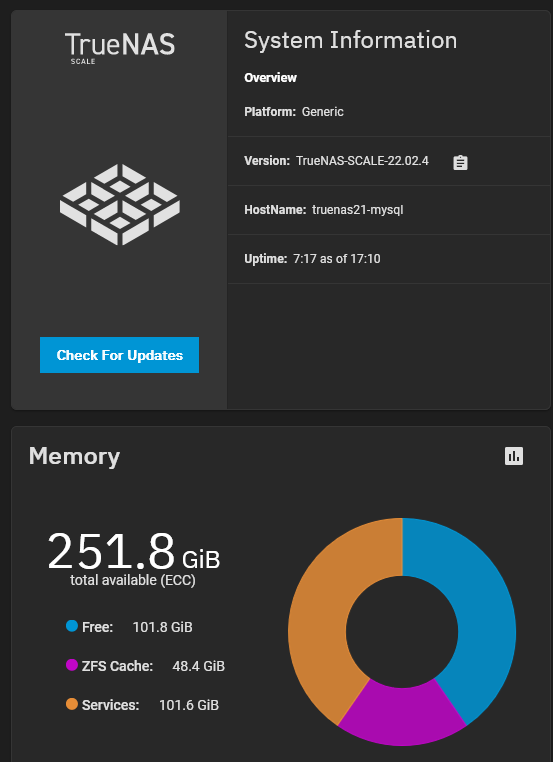Select the blue Free legend dot
The width and height of the screenshot is (553, 762).
[x=72, y=626]
